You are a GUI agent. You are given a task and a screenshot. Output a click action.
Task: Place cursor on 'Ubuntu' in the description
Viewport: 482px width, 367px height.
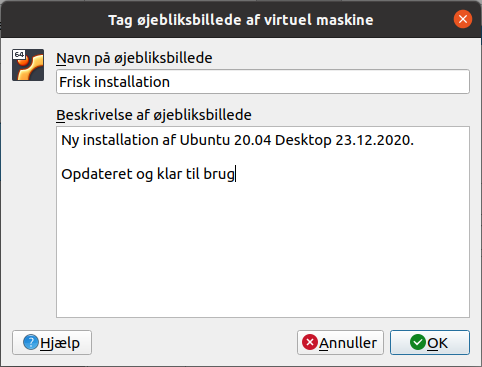tap(205, 140)
